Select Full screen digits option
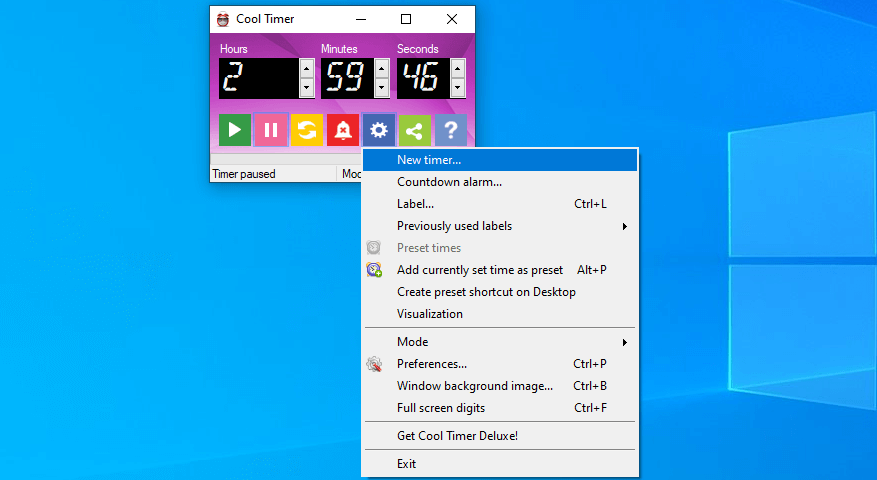877x480 pixels. click(x=500, y=408)
